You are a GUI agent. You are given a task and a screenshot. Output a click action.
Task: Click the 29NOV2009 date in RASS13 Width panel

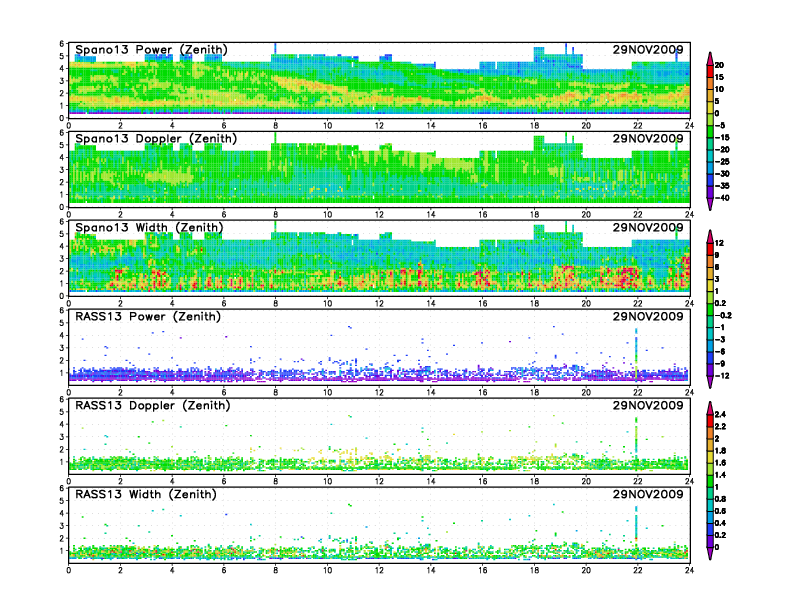pos(648,494)
